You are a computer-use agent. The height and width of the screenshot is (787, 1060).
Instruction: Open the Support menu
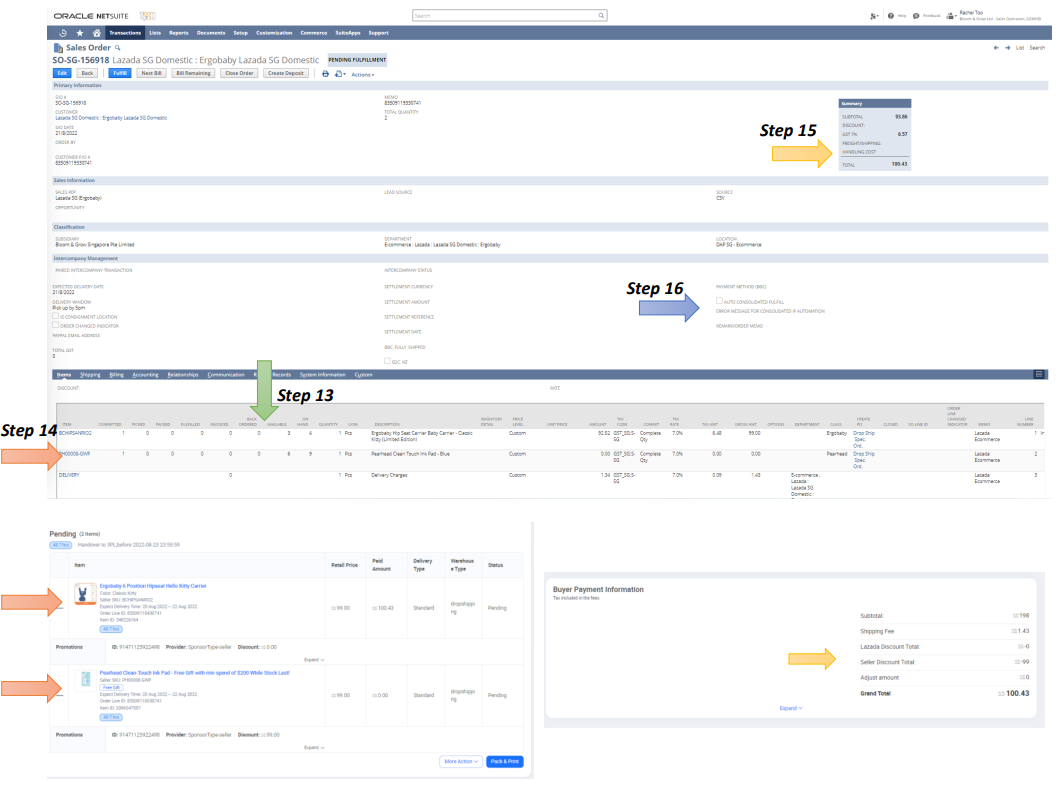tap(378, 33)
